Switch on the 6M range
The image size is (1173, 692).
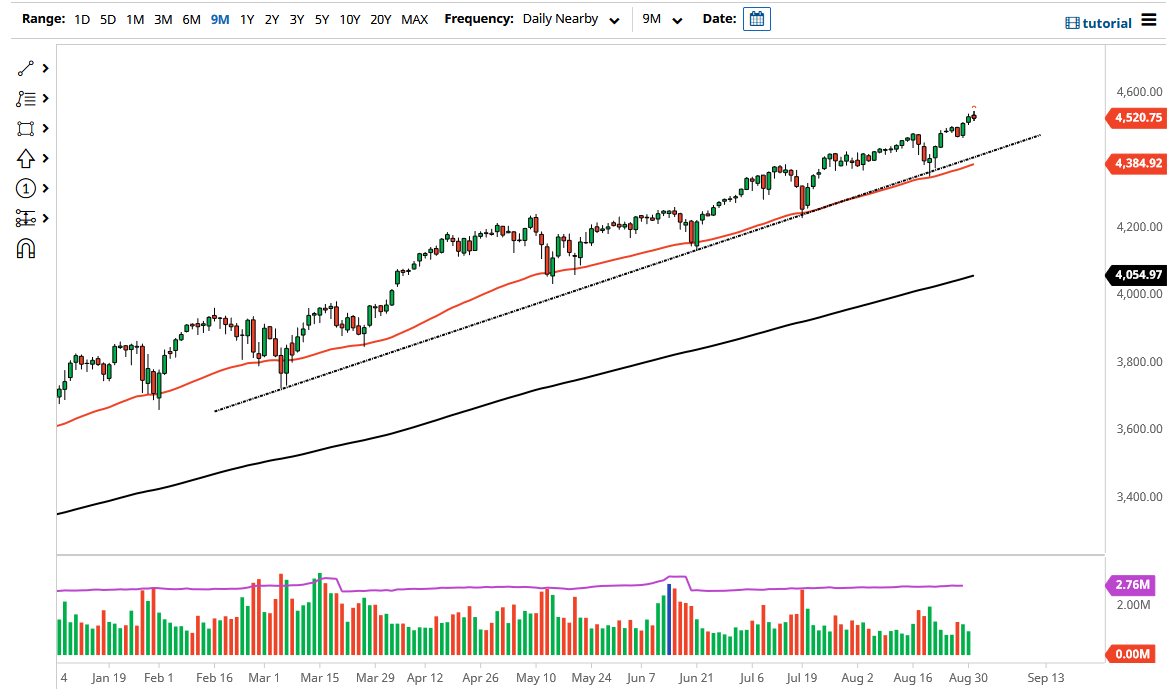[x=191, y=18]
